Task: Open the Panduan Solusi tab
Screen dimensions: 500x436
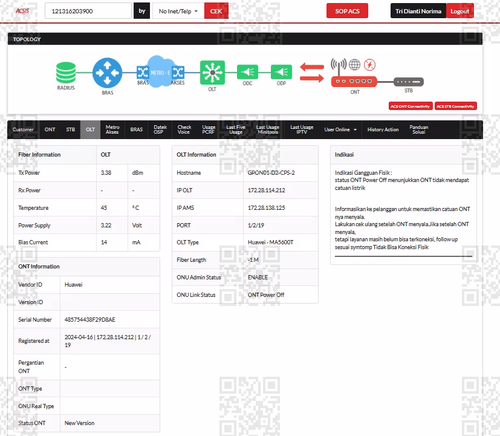Action: click(x=419, y=129)
